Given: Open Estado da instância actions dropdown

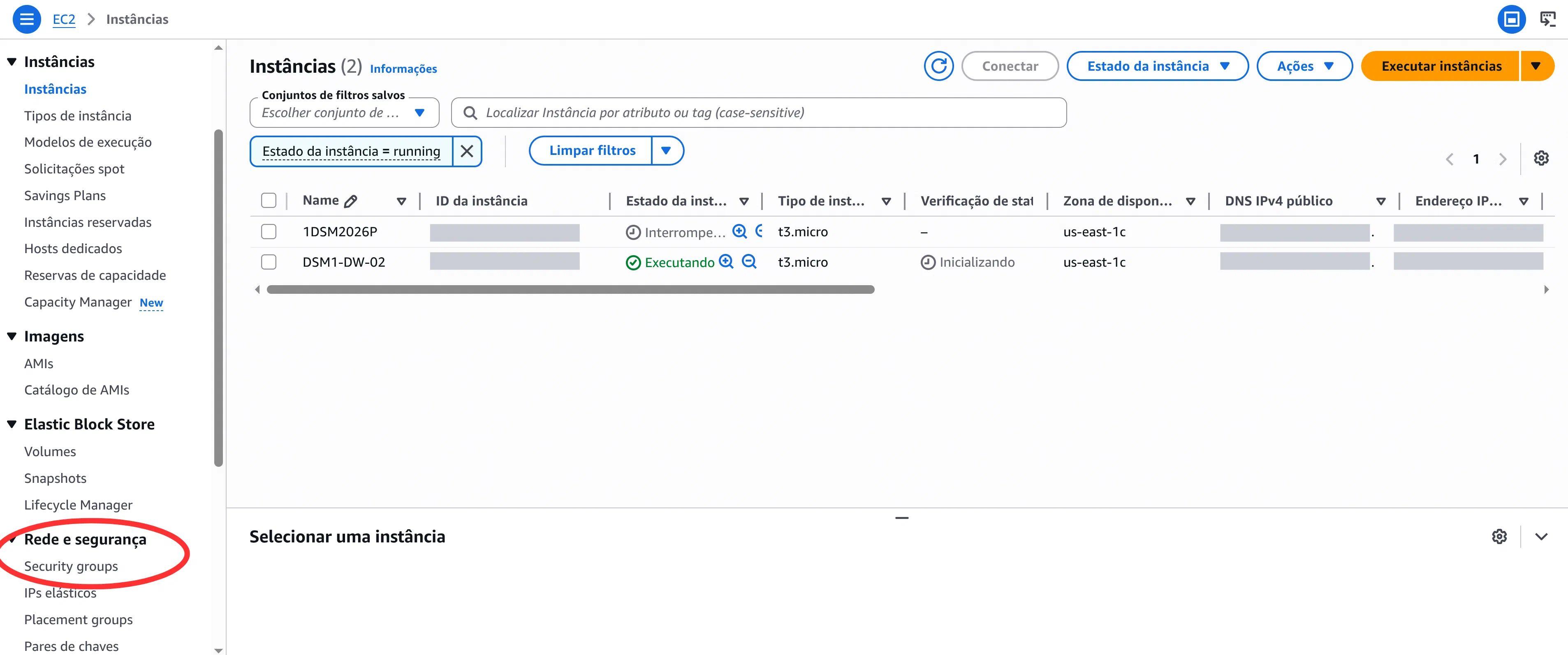Looking at the screenshot, I should 1157,66.
